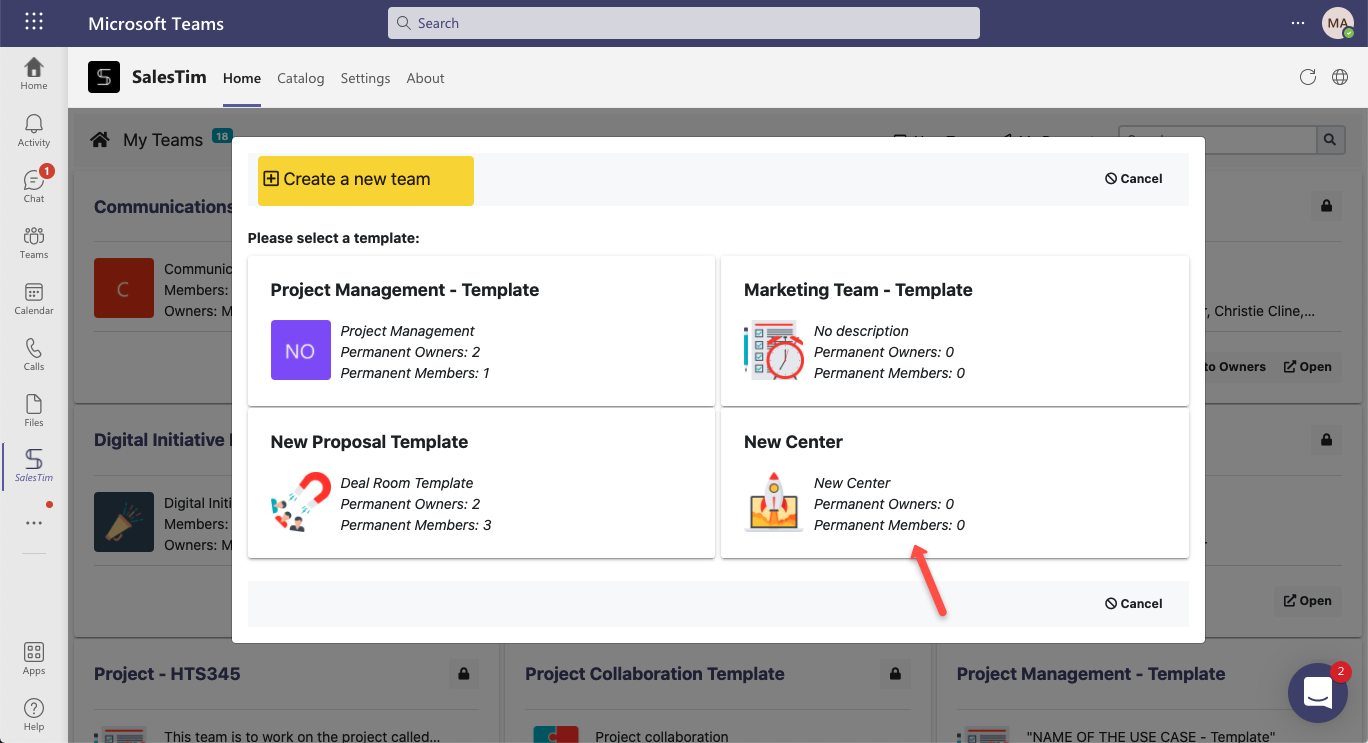This screenshot has width=1368, height=743.
Task: Open the top-right more options ellipsis
Action: [x=1298, y=23]
